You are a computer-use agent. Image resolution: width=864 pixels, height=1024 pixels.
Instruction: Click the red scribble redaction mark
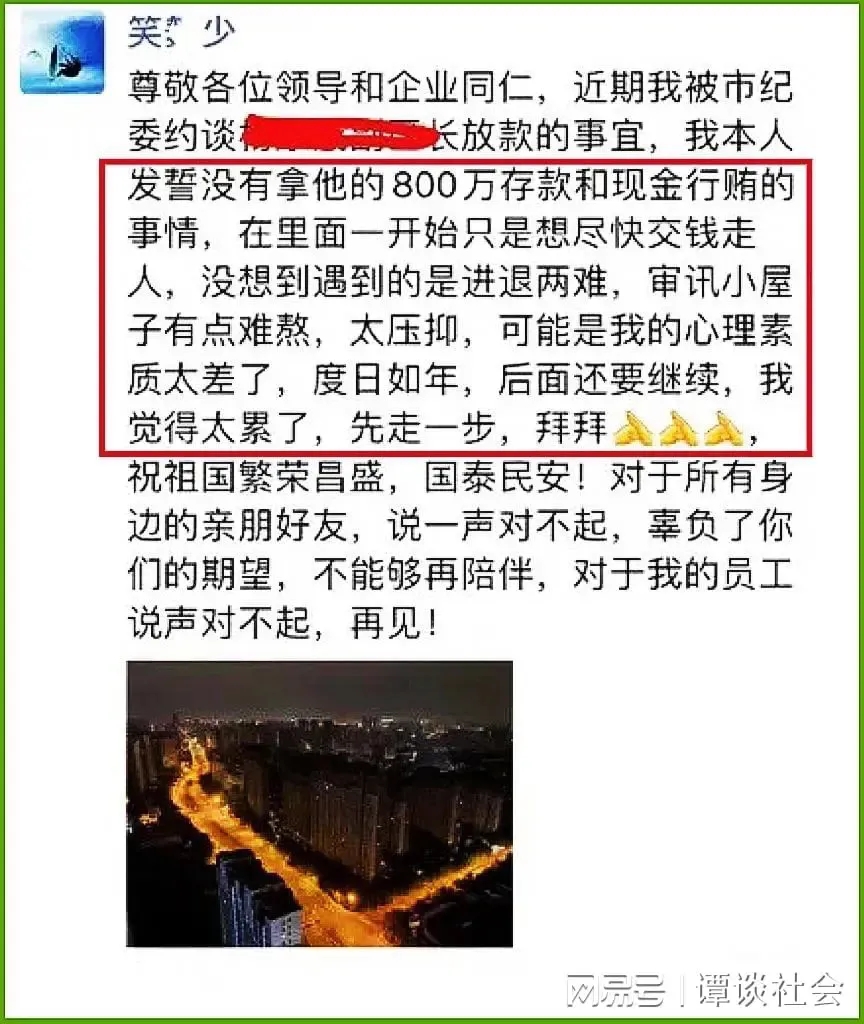[340, 136]
